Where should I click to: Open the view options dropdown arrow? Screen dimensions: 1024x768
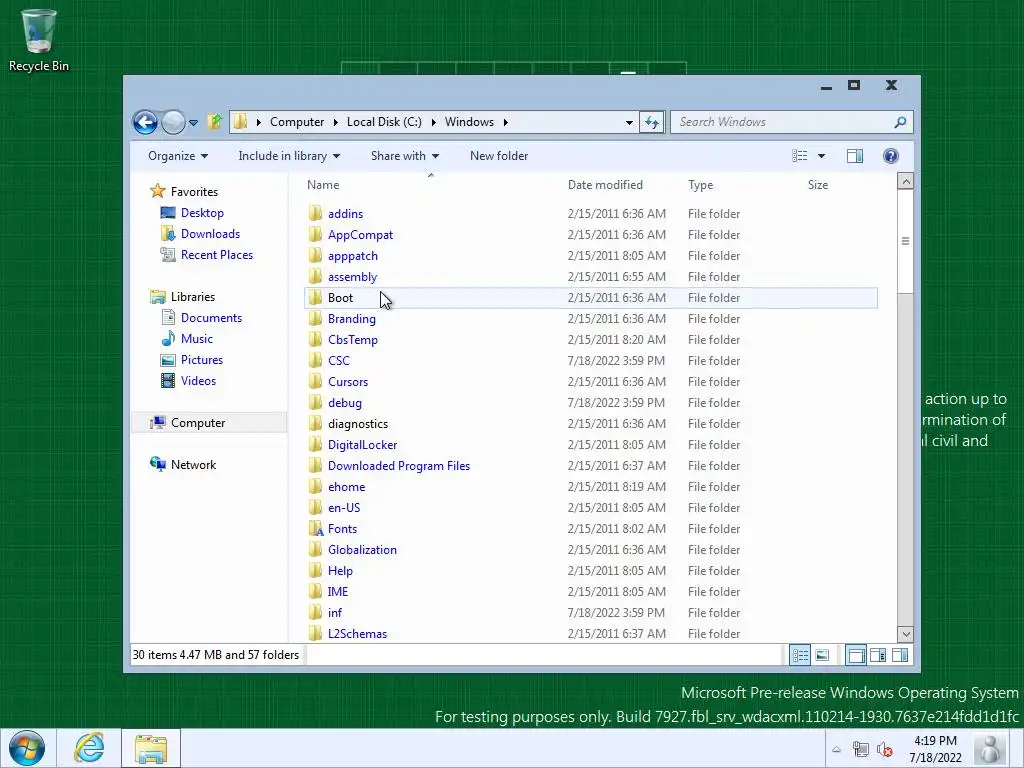822,156
